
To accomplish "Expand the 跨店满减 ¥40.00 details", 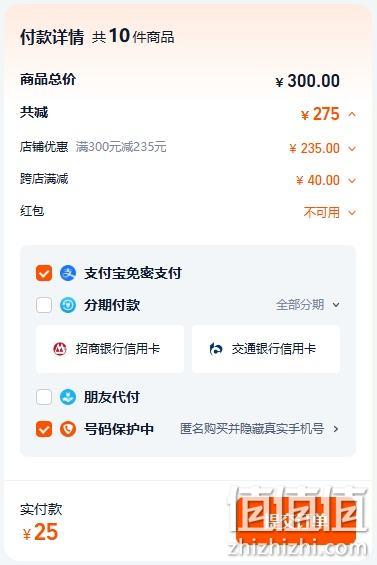I will [352, 181].
